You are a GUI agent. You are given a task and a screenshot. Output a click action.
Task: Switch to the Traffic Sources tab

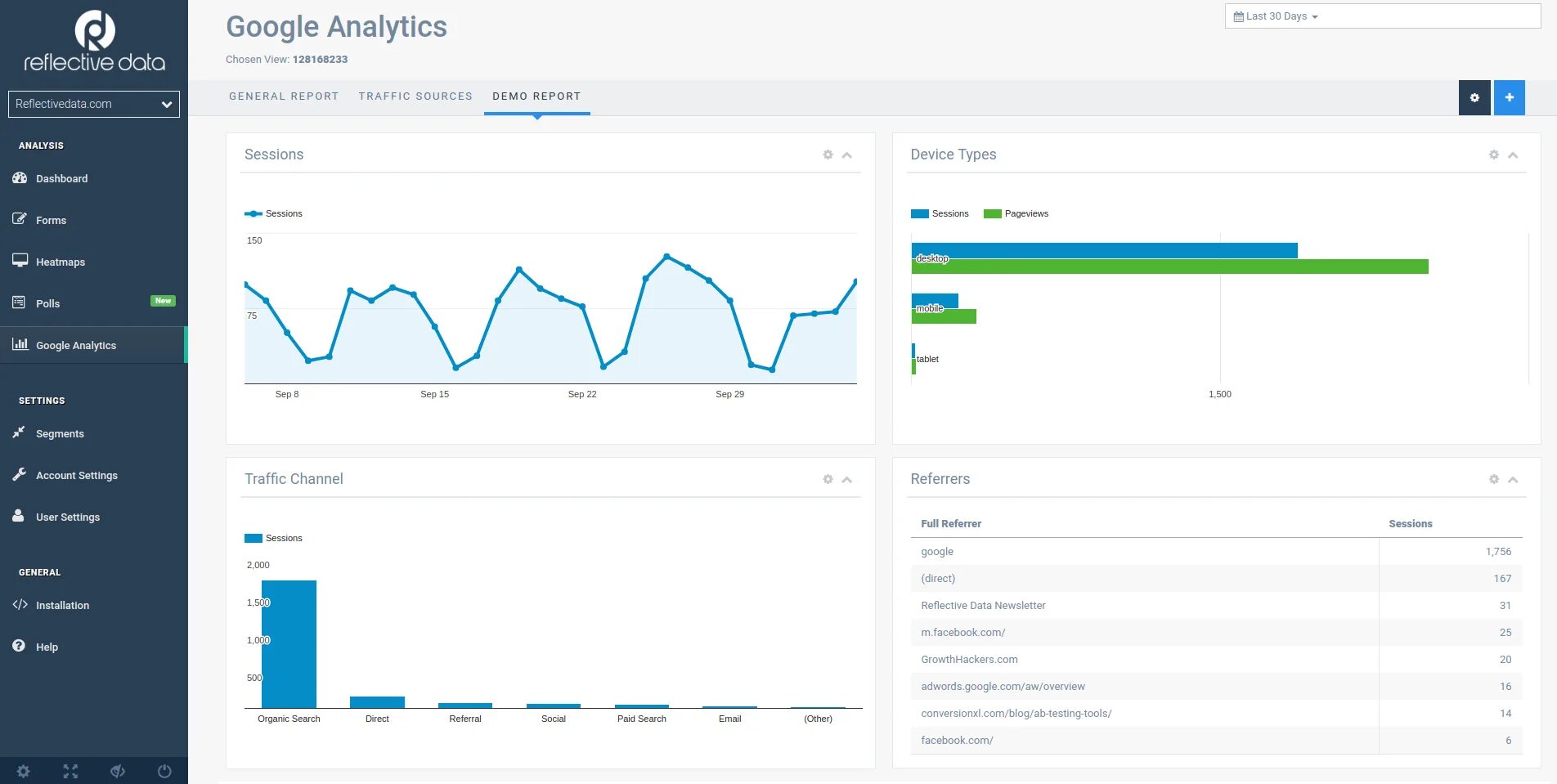pos(415,96)
